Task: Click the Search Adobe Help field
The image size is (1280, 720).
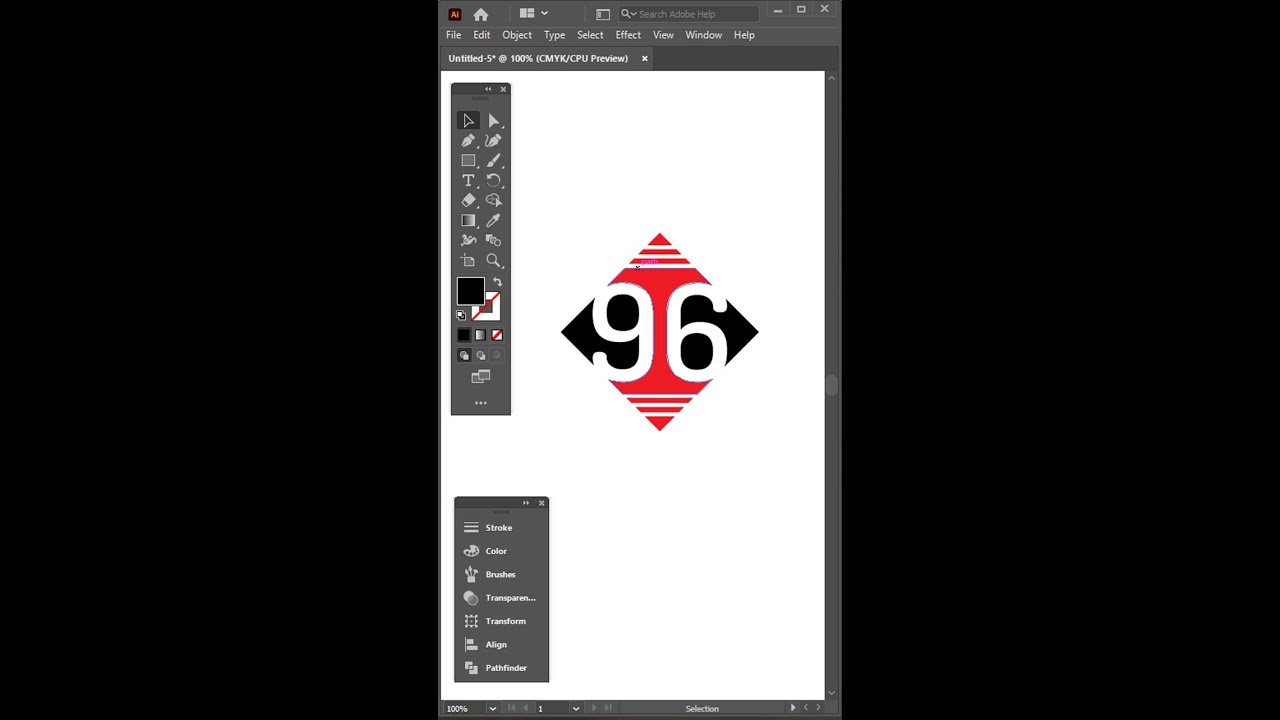Action: tap(689, 14)
